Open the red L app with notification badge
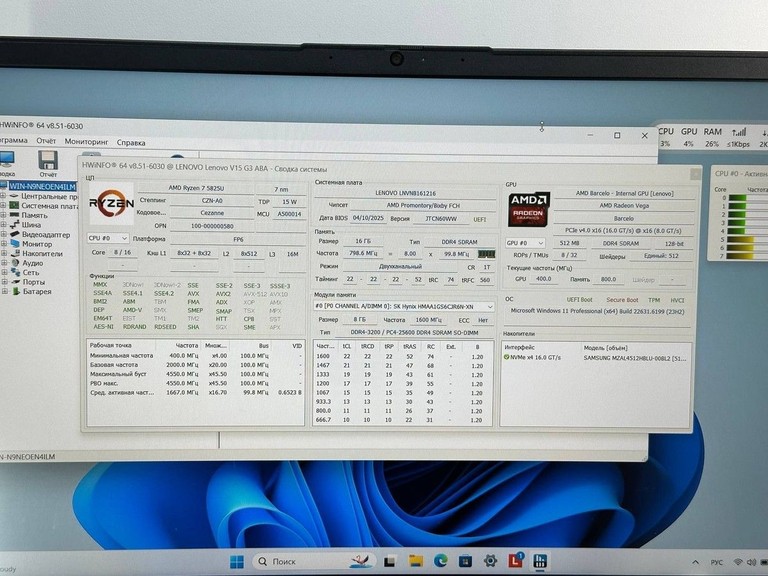This screenshot has height=576, width=768. pyautogui.click(x=515, y=560)
